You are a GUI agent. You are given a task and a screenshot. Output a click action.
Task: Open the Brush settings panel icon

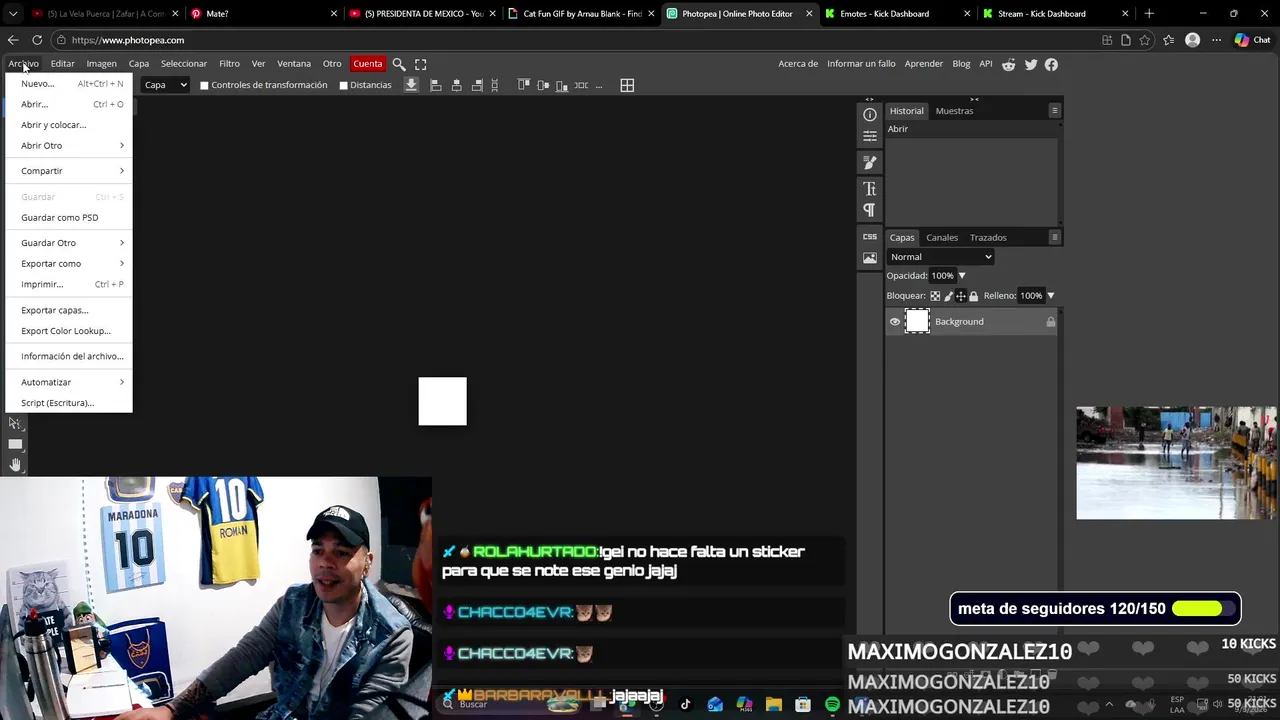pos(870,162)
